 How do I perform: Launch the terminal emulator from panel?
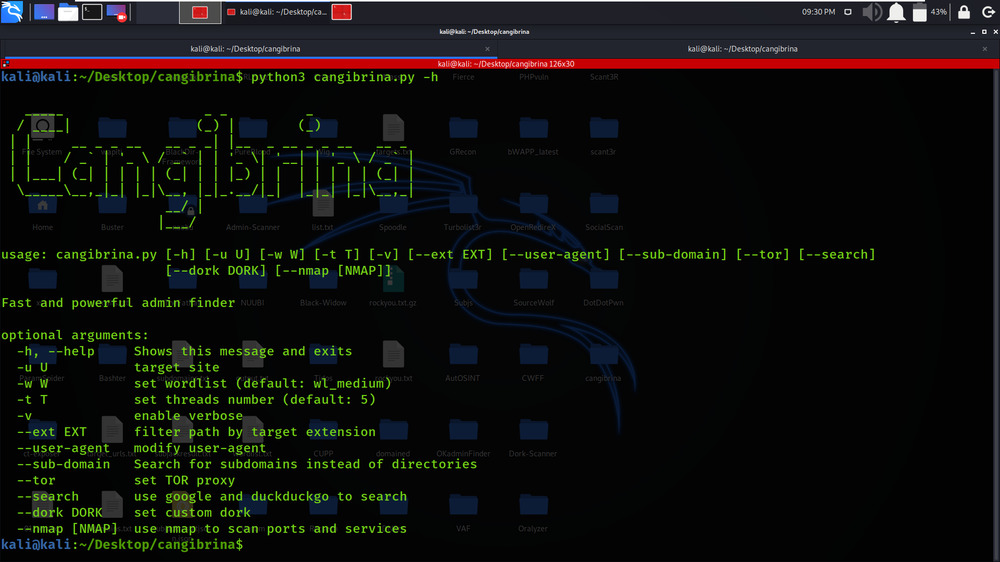tap(92, 12)
